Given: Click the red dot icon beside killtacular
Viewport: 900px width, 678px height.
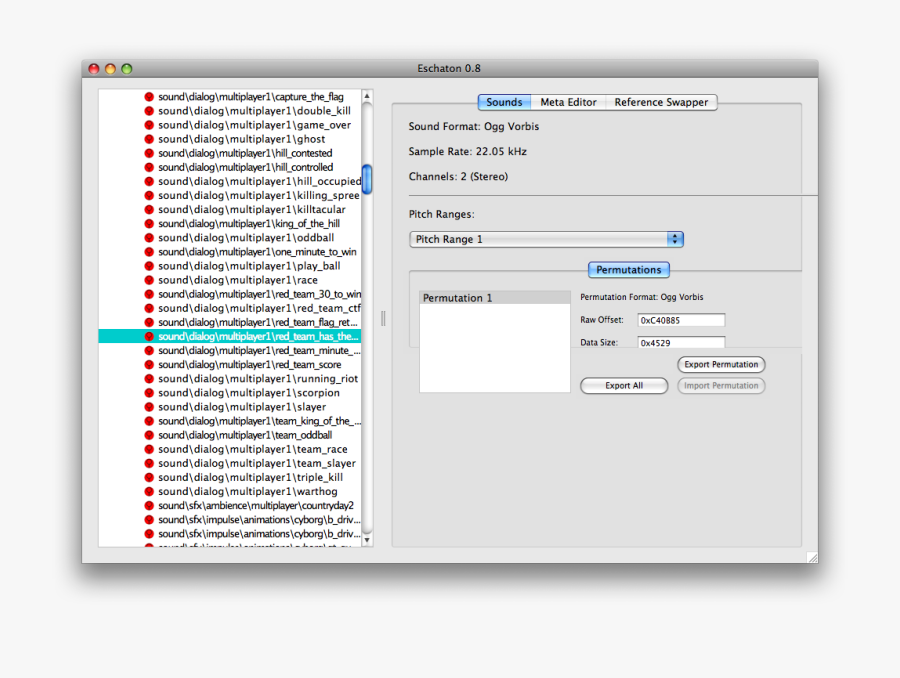Looking at the screenshot, I should coord(147,209).
